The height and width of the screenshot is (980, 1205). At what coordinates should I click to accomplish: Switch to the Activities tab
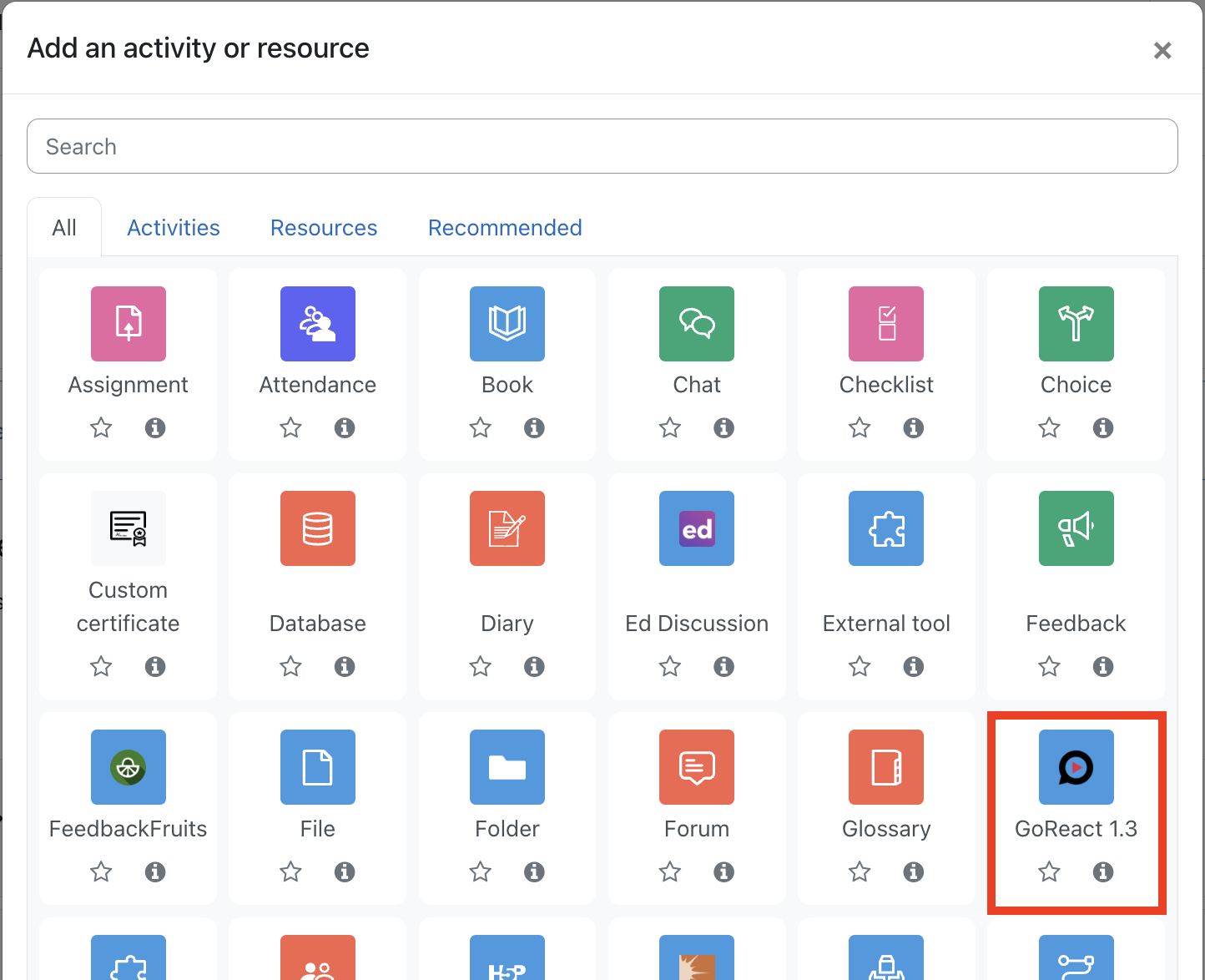click(174, 228)
